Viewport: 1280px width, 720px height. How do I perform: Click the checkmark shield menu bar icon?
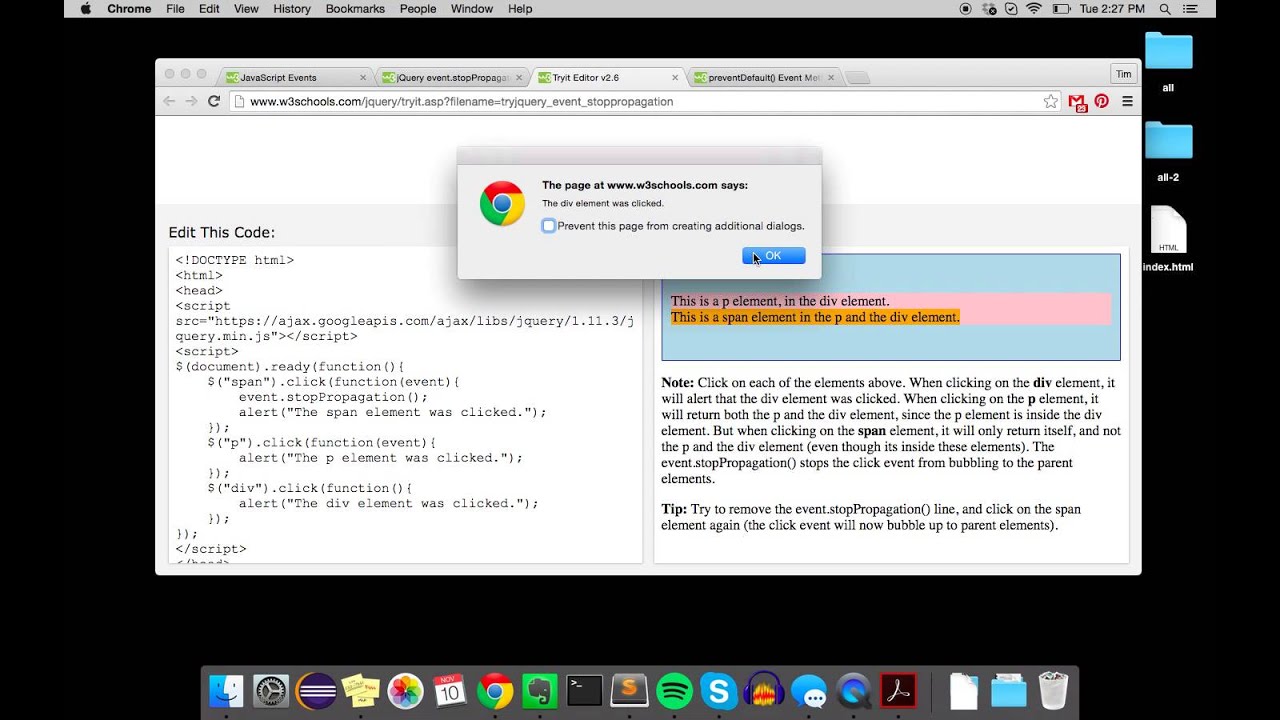[x=1011, y=9]
